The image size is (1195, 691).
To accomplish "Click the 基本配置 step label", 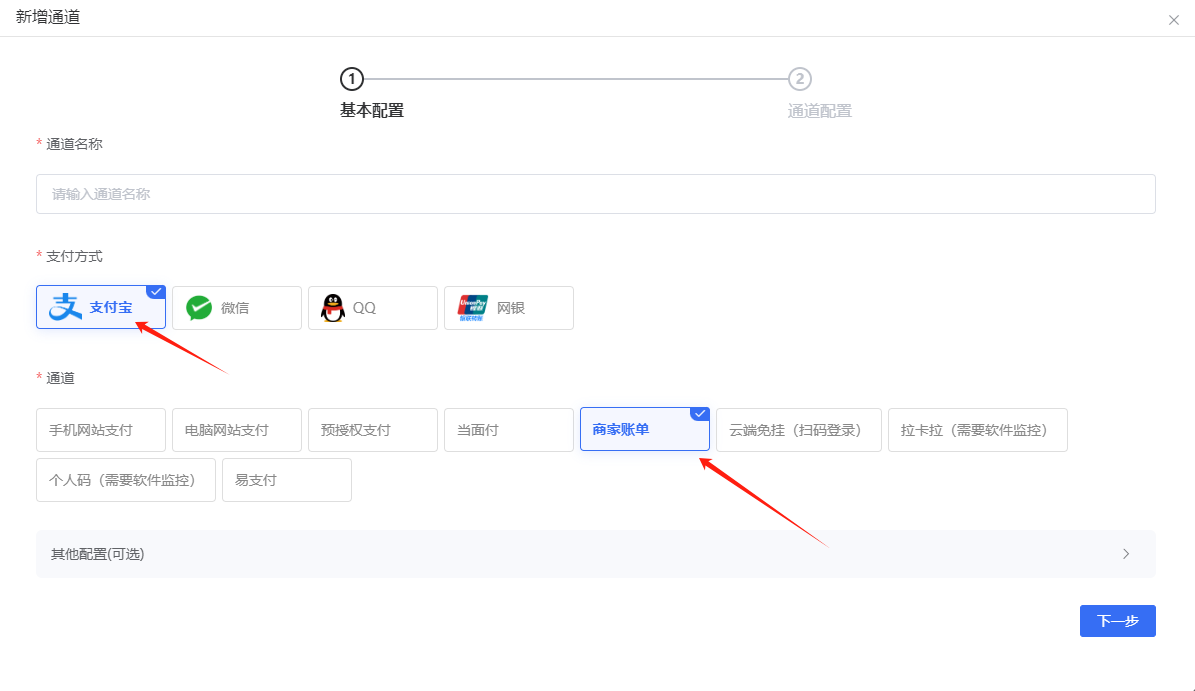I will (372, 110).
